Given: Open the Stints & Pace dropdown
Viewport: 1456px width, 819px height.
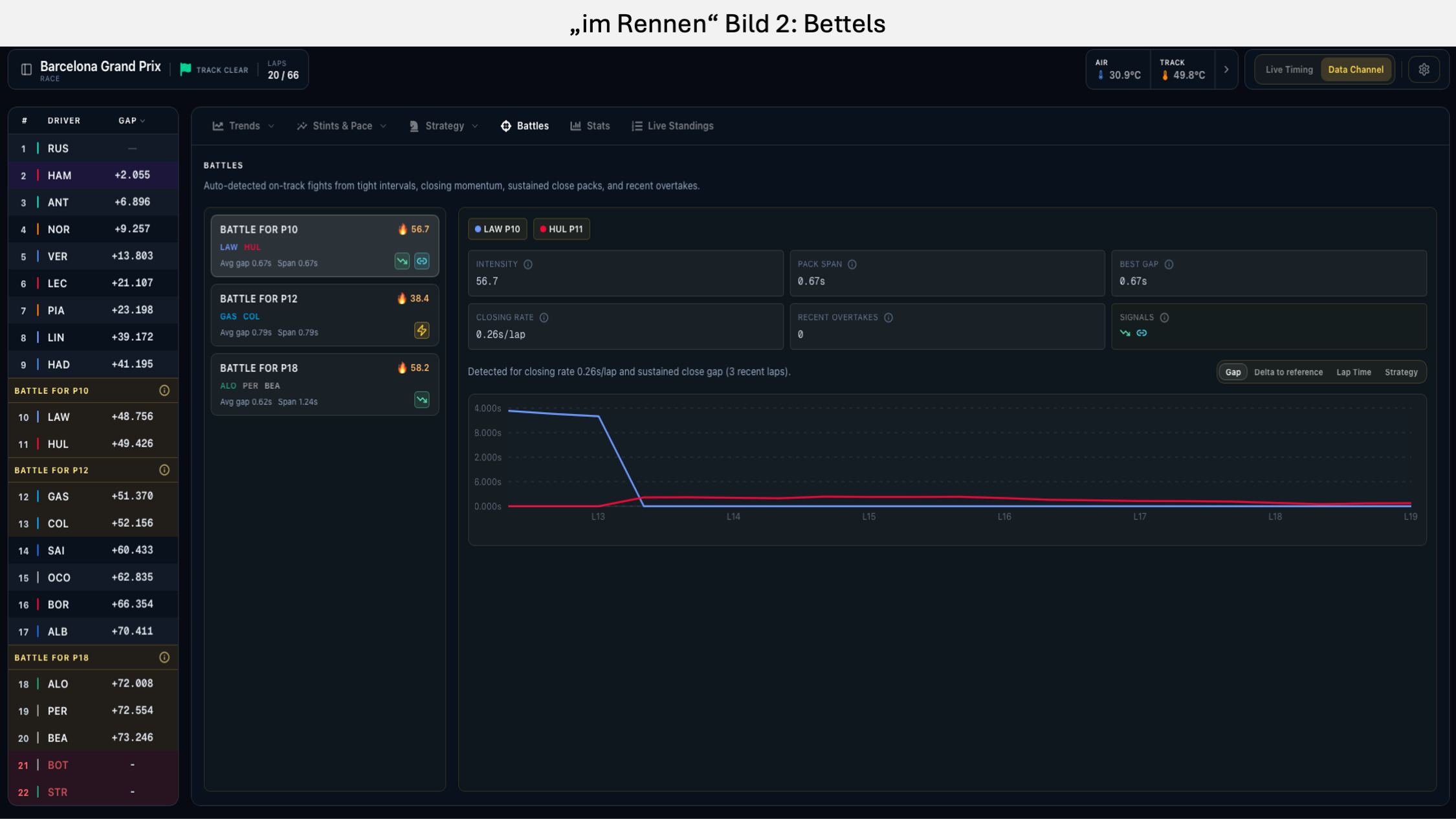Looking at the screenshot, I should [342, 126].
